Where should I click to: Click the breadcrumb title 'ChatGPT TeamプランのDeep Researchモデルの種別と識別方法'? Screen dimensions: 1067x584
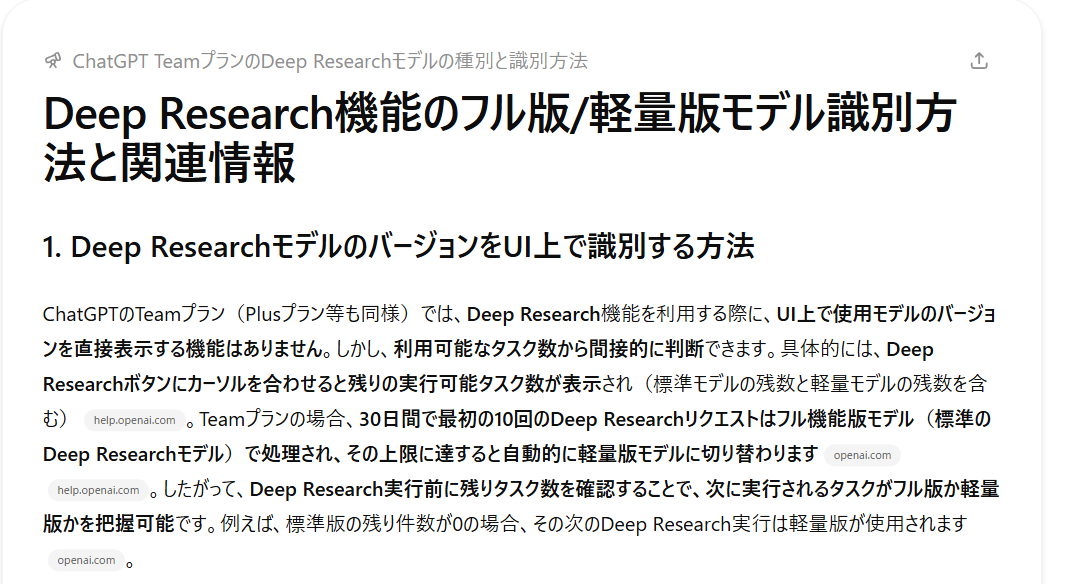[329, 61]
